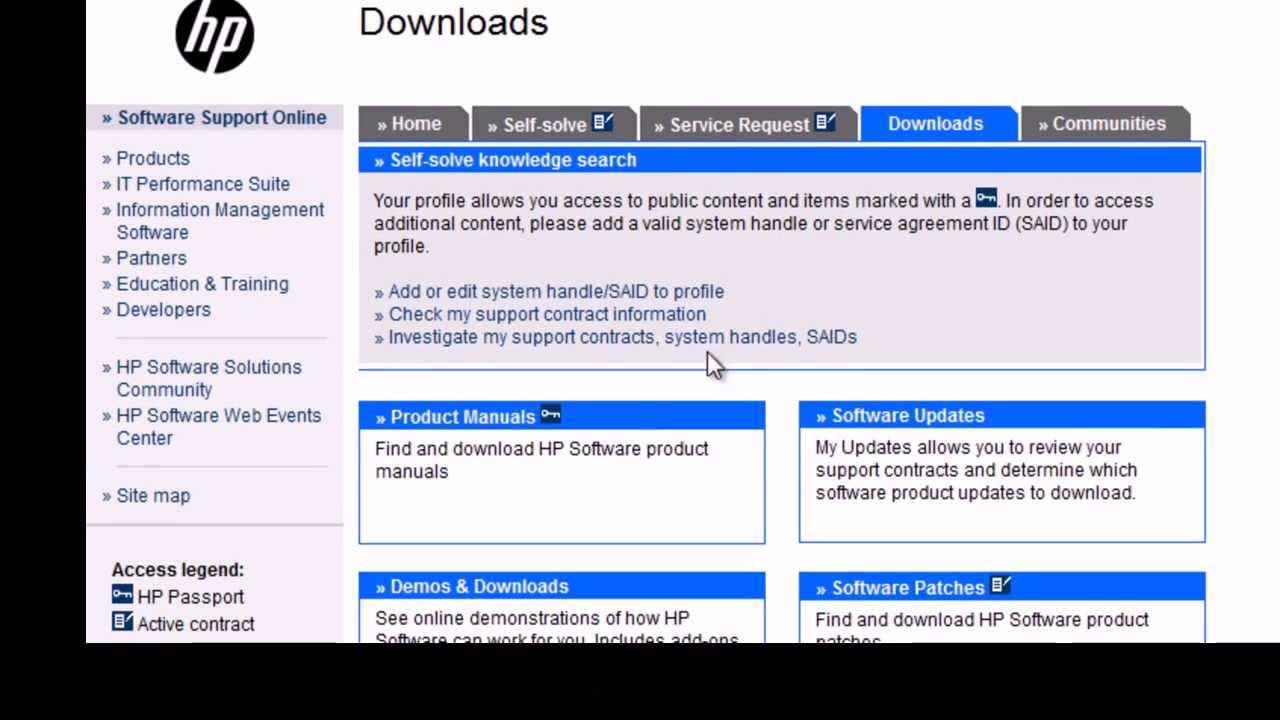The height and width of the screenshot is (720, 1280).
Task: Click the contract icon on Self-solve tab
Action: coord(602,122)
